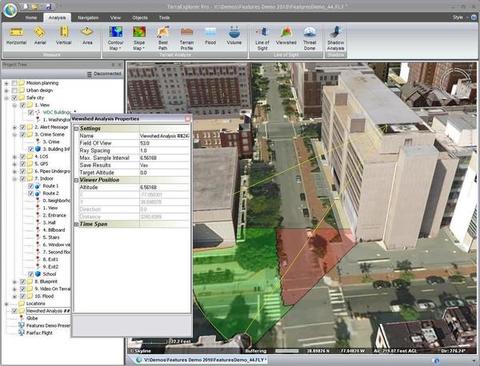The height and width of the screenshot is (366, 480).
Task: Activate the Line of Sight tool
Action: 262,38
